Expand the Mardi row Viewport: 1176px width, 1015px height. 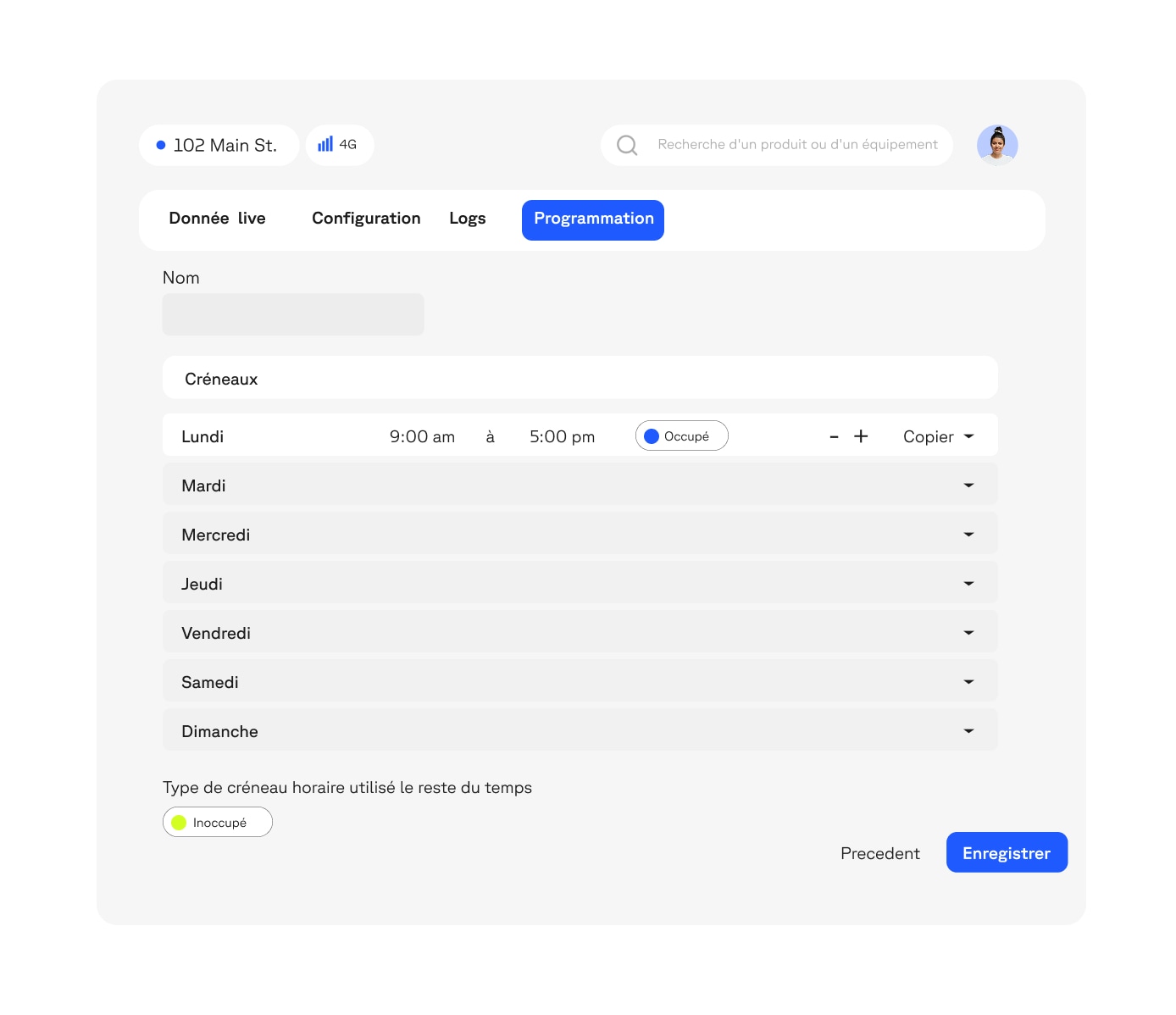pos(968,485)
